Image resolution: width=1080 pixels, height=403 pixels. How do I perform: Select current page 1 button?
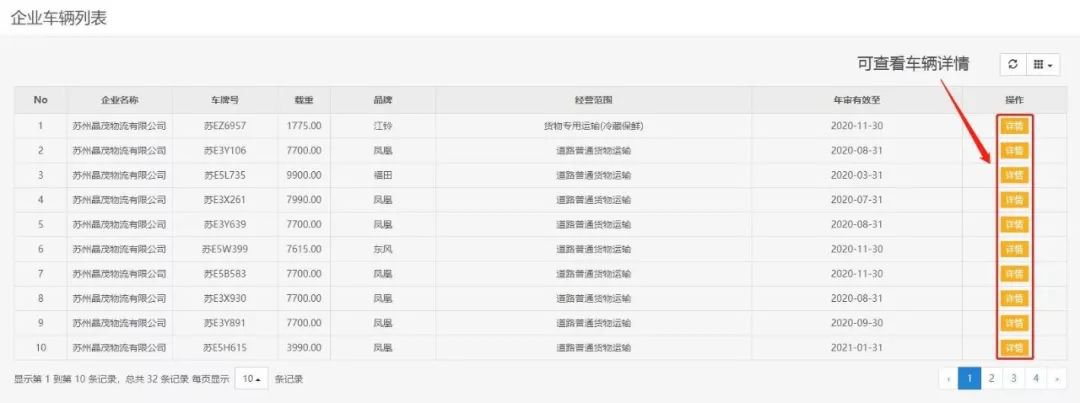[969, 378]
